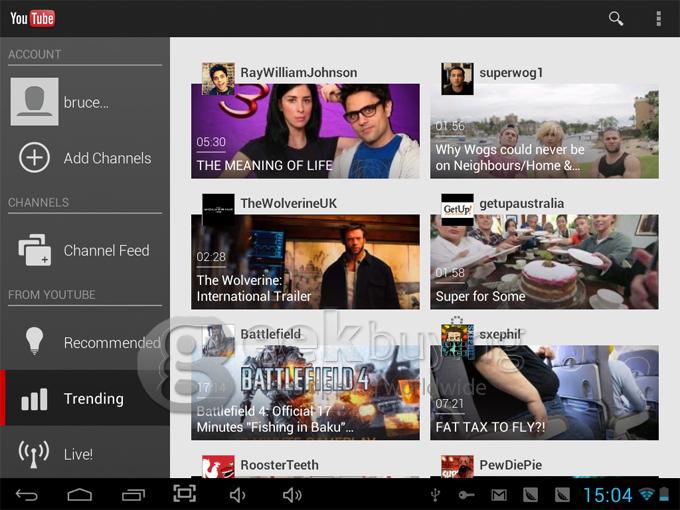
Task: Open the three-dot overflow menu
Action: pos(658,19)
